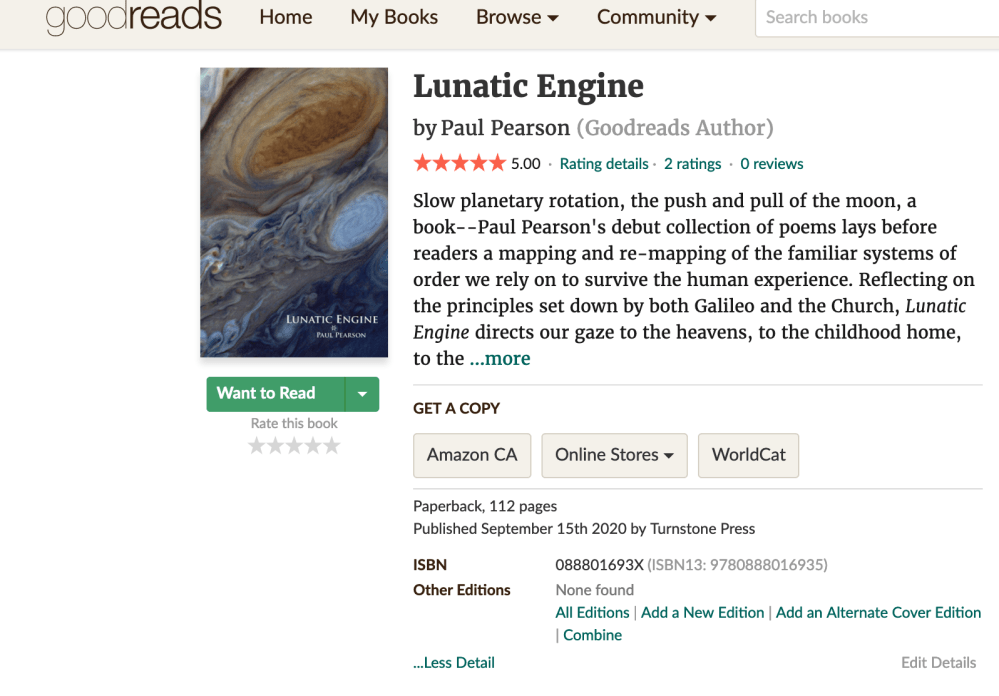Open the book on Amazon CA

(472, 455)
